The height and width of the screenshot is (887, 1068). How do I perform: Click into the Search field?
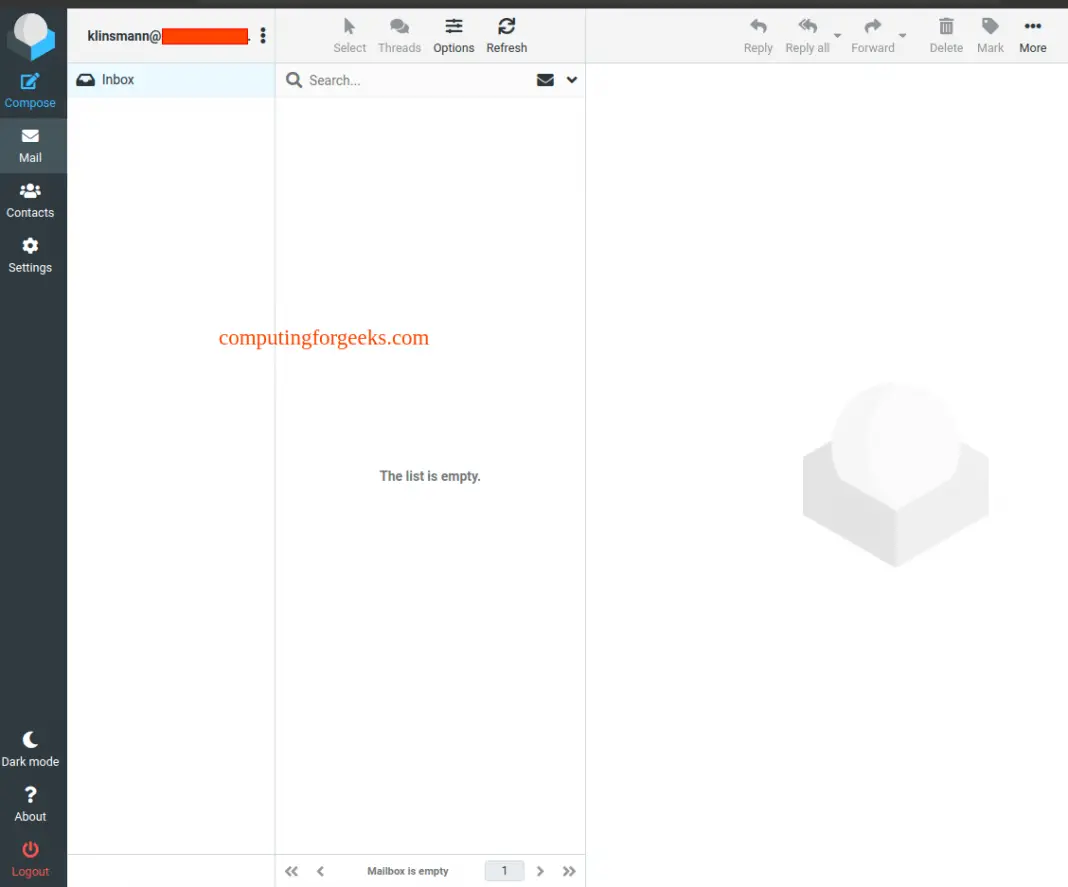(x=415, y=80)
